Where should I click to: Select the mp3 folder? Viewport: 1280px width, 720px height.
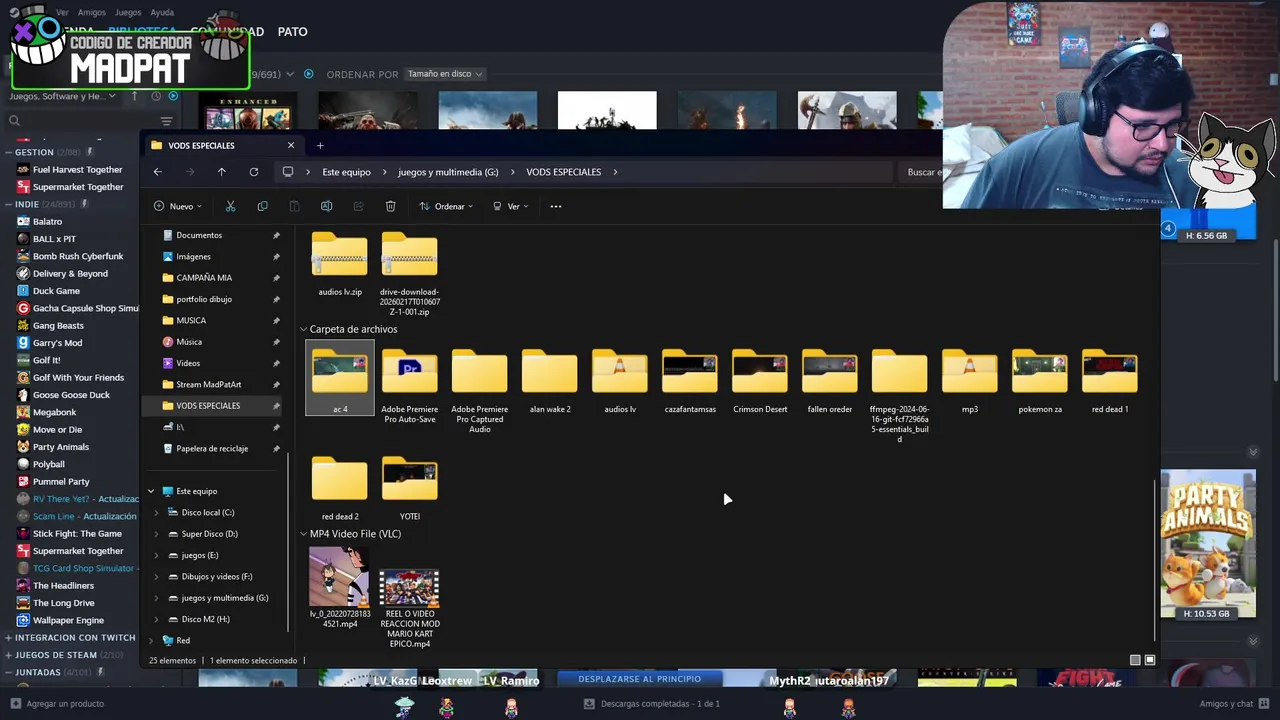click(970, 380)
